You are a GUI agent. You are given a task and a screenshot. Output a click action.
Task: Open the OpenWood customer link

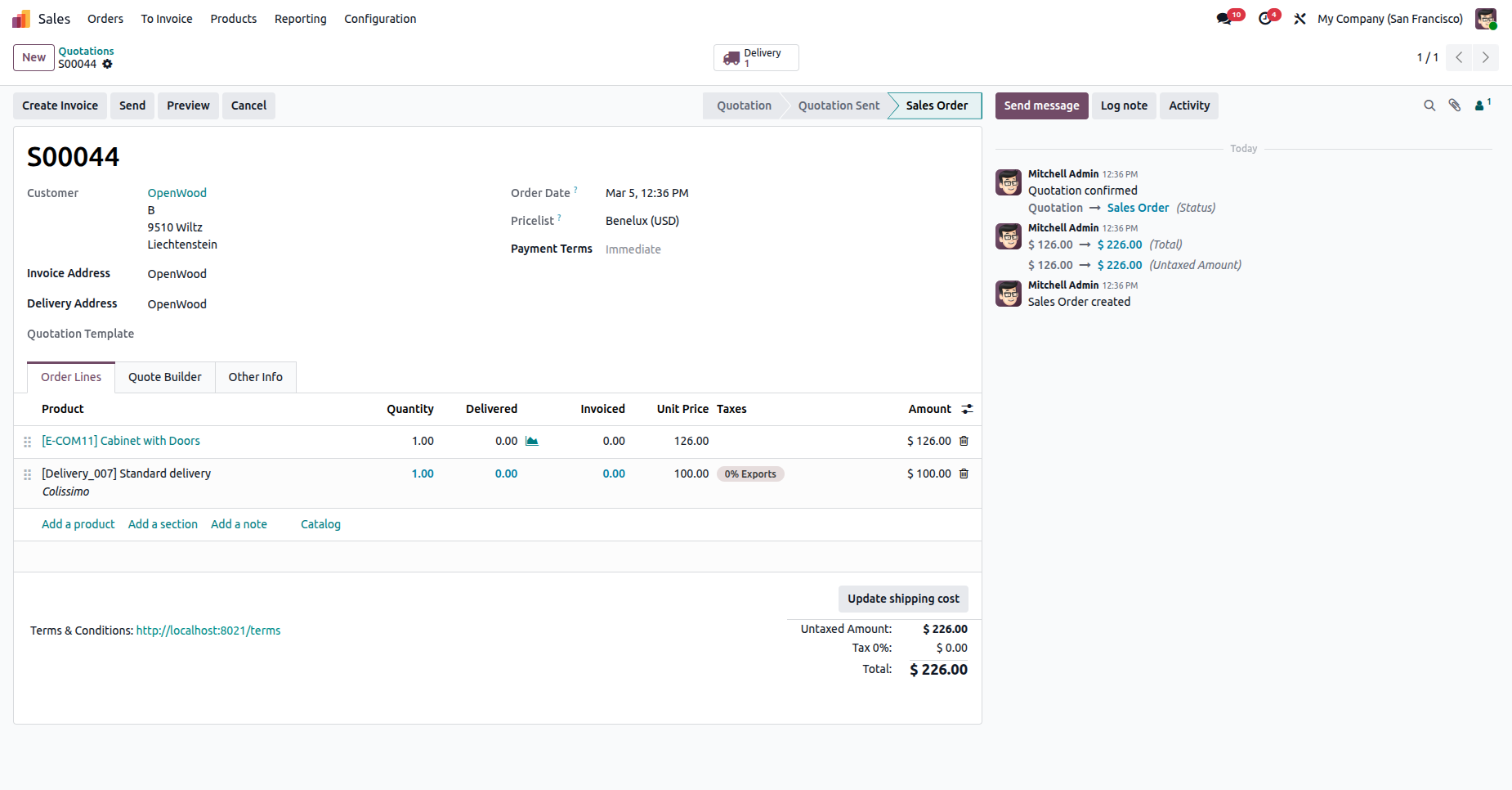(177, 193)
